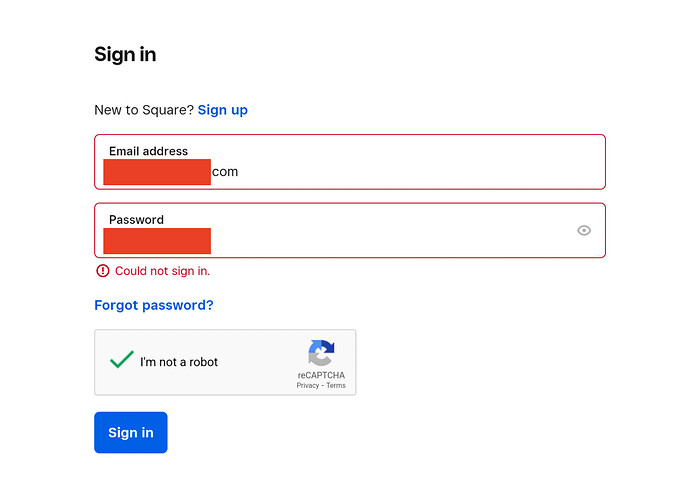Click the reCAPTCHA text under the logo
Viewport: 690px width, 478px height.
[x=321, y=375]
